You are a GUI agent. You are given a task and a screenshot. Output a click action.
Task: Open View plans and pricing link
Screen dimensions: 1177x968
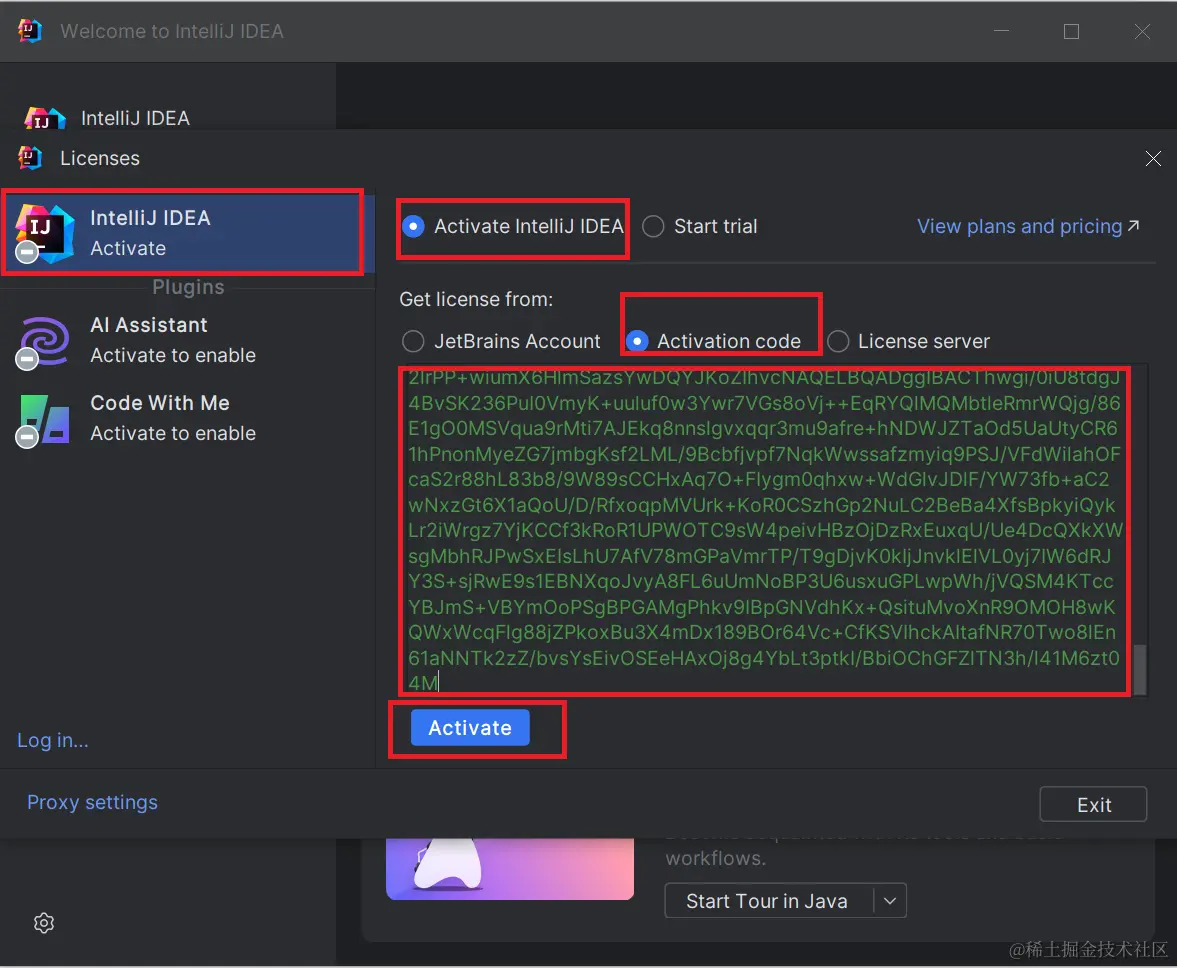point(1028,227)
